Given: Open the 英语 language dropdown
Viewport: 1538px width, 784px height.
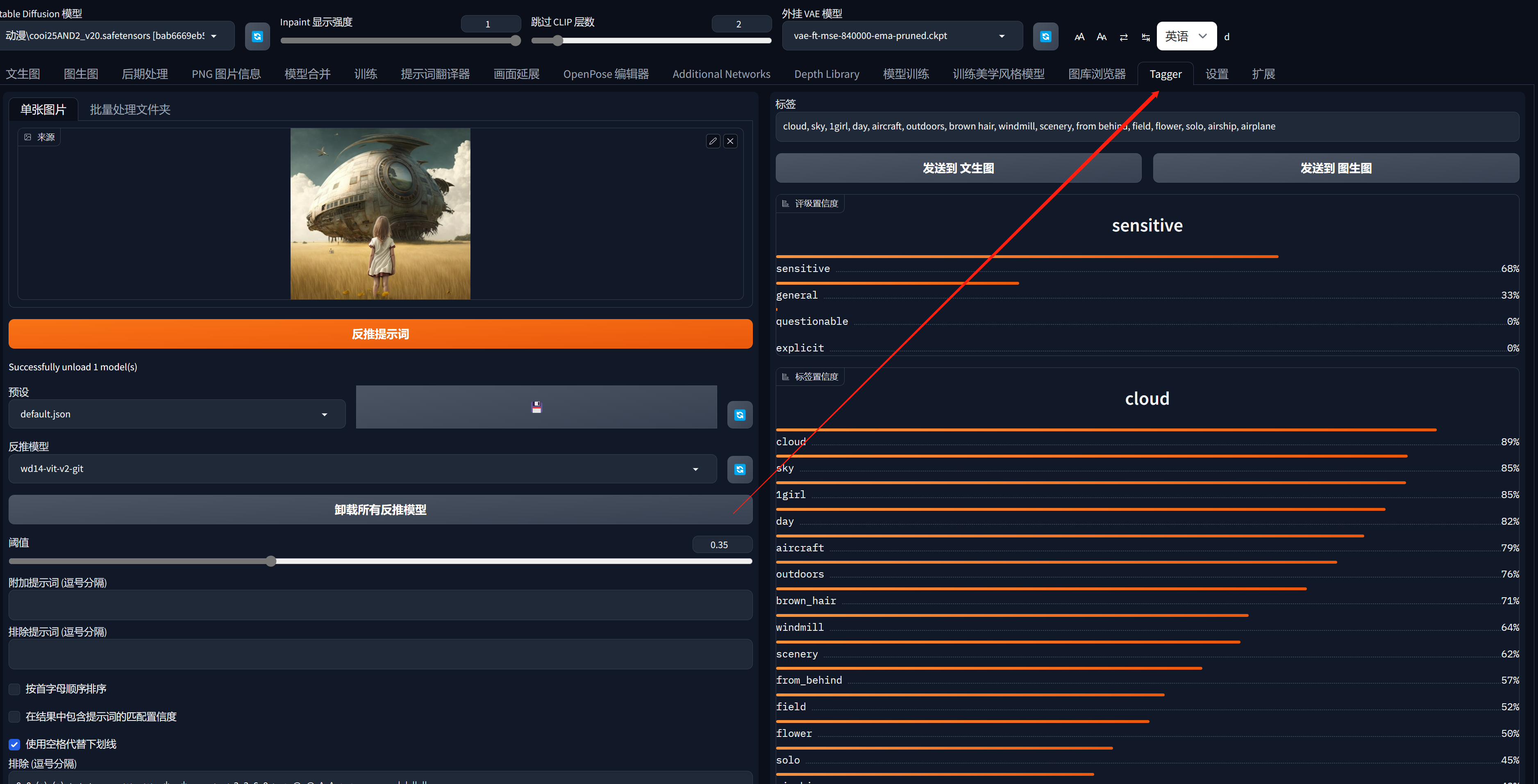Looking at the screenshot, I should 1186,36.
